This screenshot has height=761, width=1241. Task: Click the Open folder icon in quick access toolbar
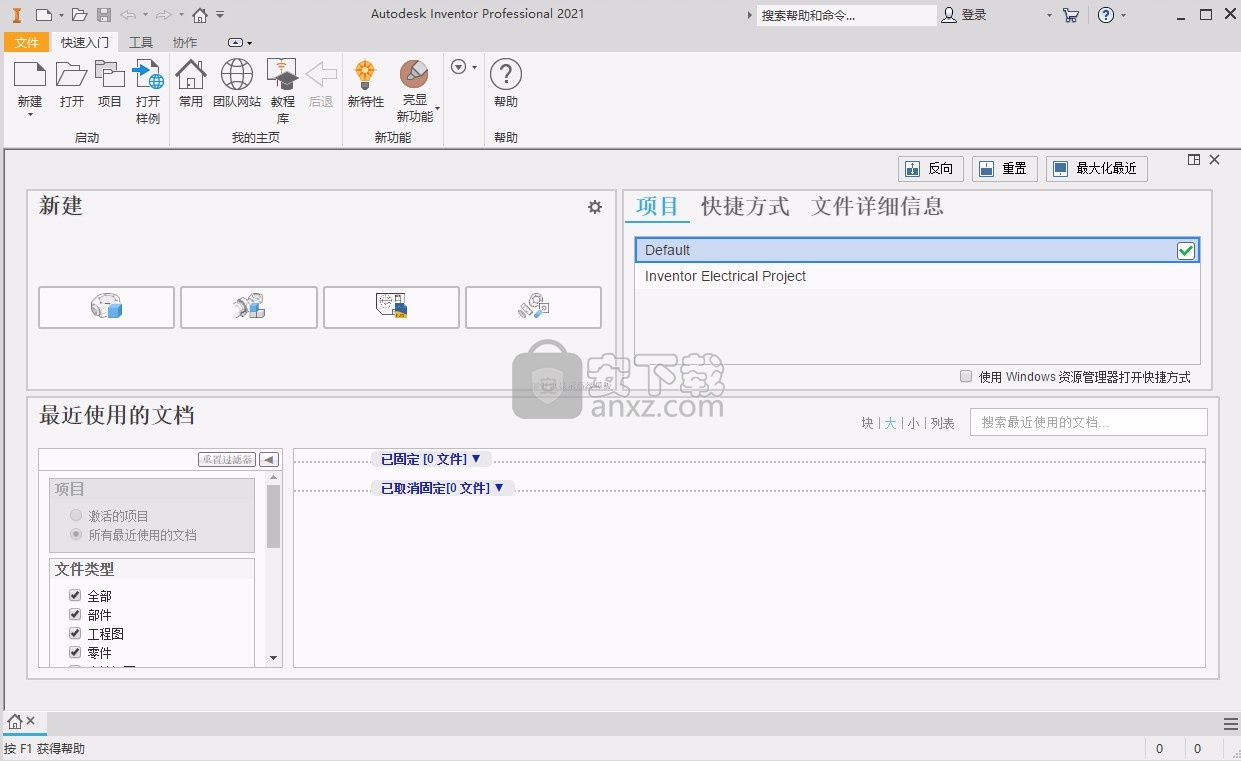pyautogui.click(x=79, y=15)
